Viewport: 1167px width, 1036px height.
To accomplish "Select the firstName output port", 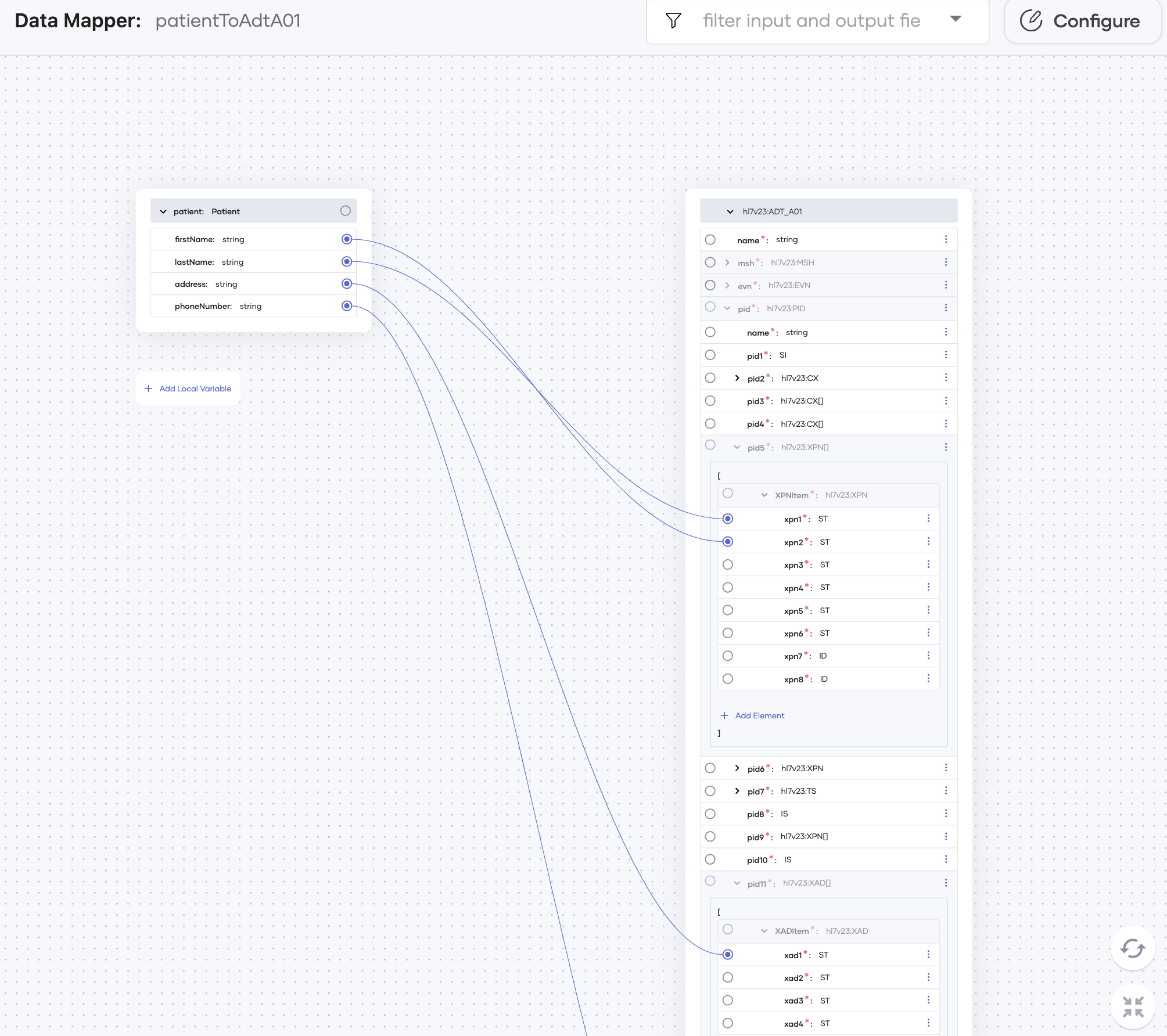I will (347, 239).
